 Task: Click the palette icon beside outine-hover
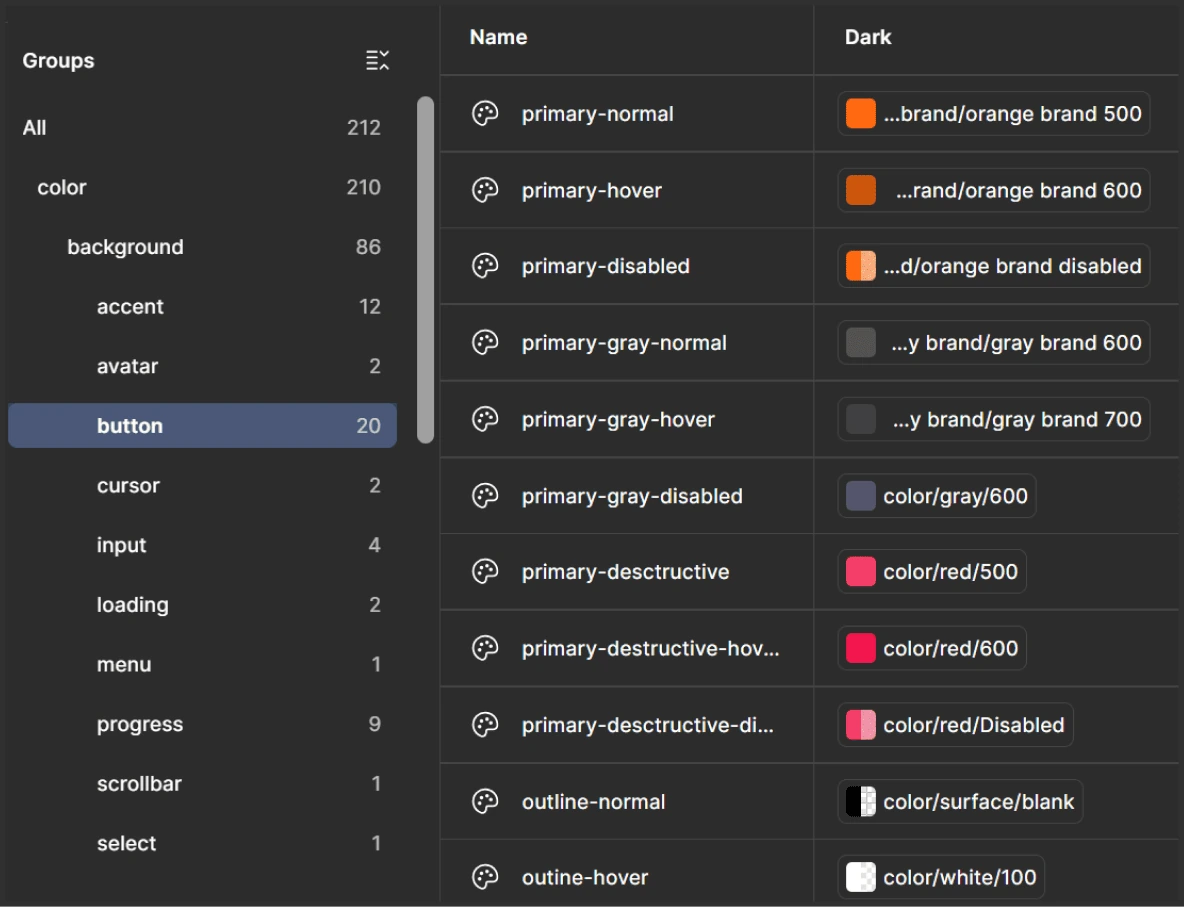485,877
